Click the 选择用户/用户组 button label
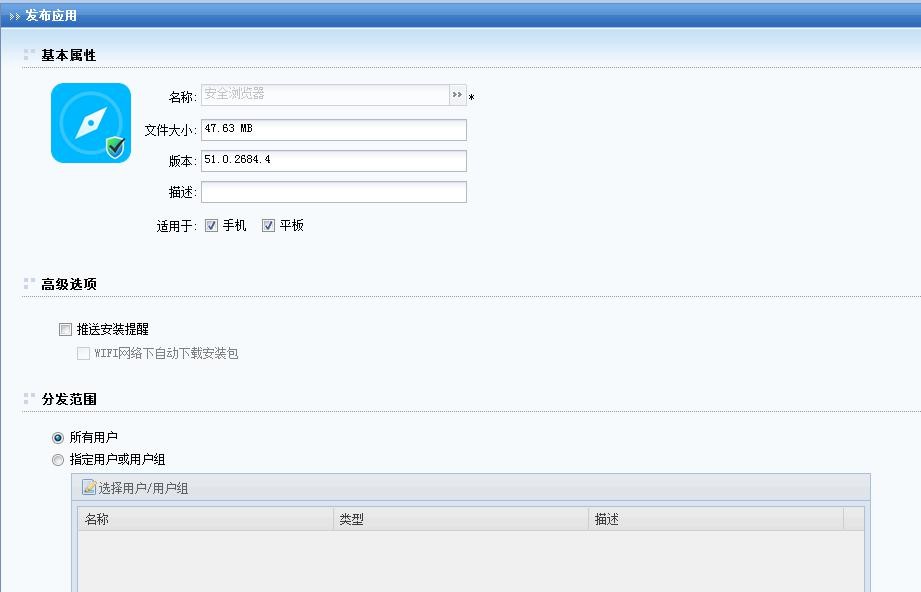Screen dimensions: 921x592 [143, 489]
